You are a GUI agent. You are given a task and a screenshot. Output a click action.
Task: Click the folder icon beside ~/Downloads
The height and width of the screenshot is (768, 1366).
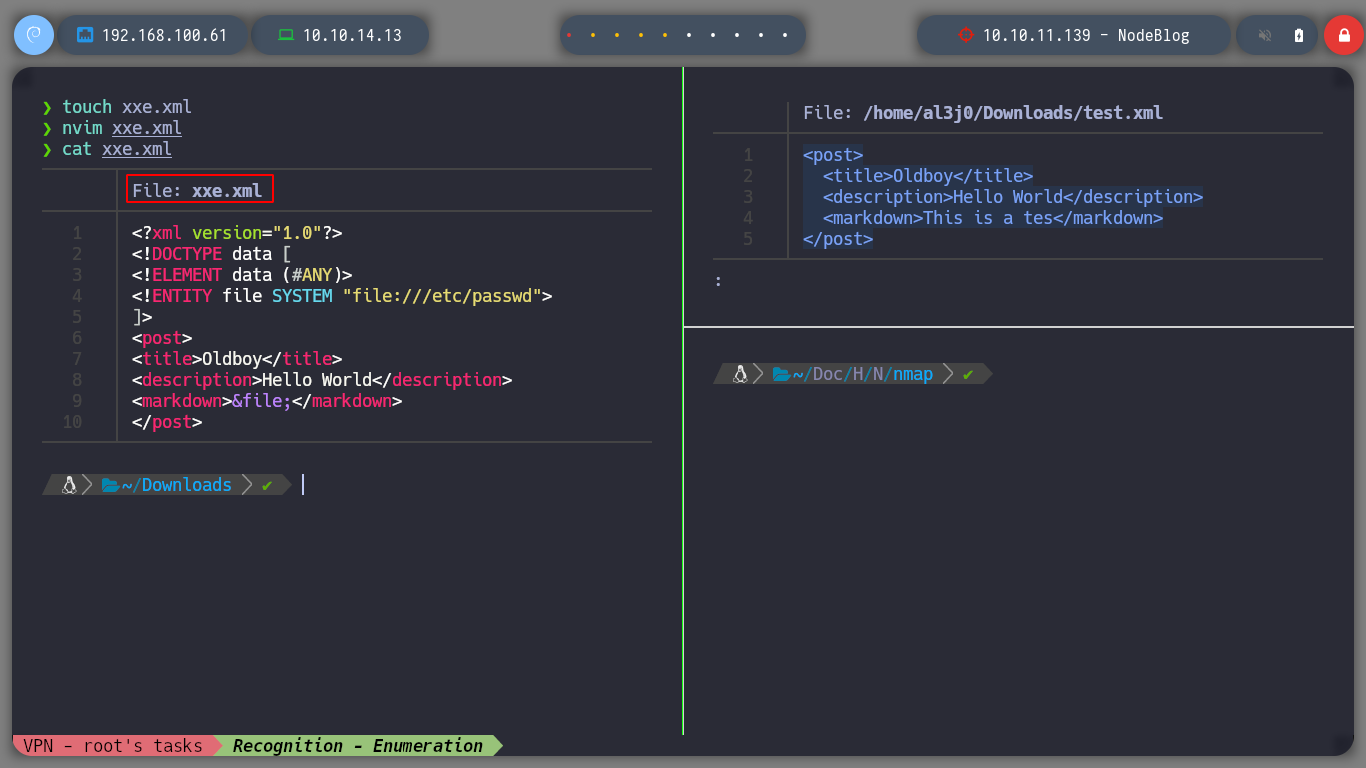point(110,485)
